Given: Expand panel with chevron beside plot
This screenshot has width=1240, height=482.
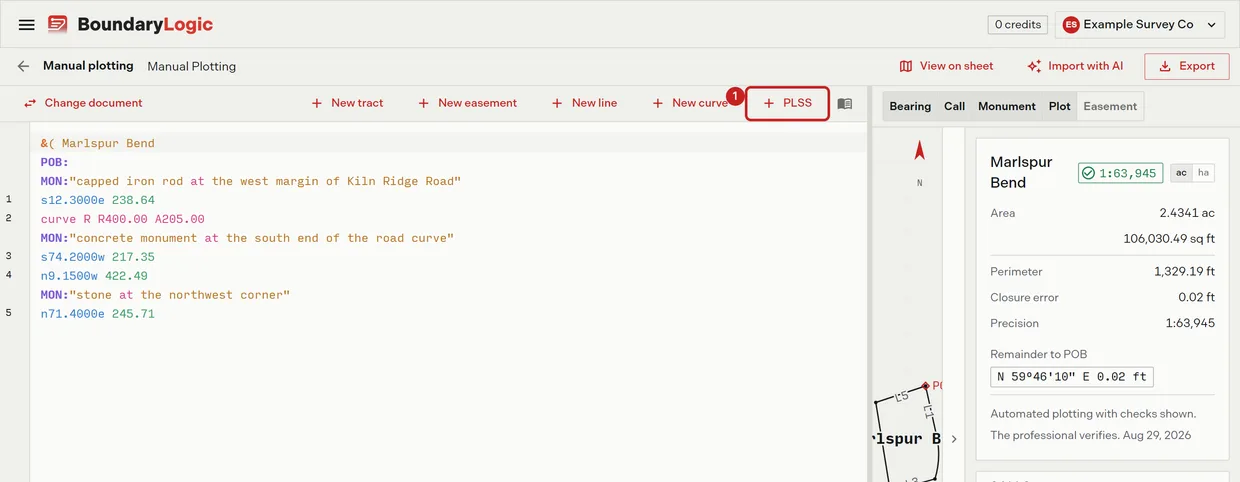Looking at the screenshot, I should (x=954, y=439).
